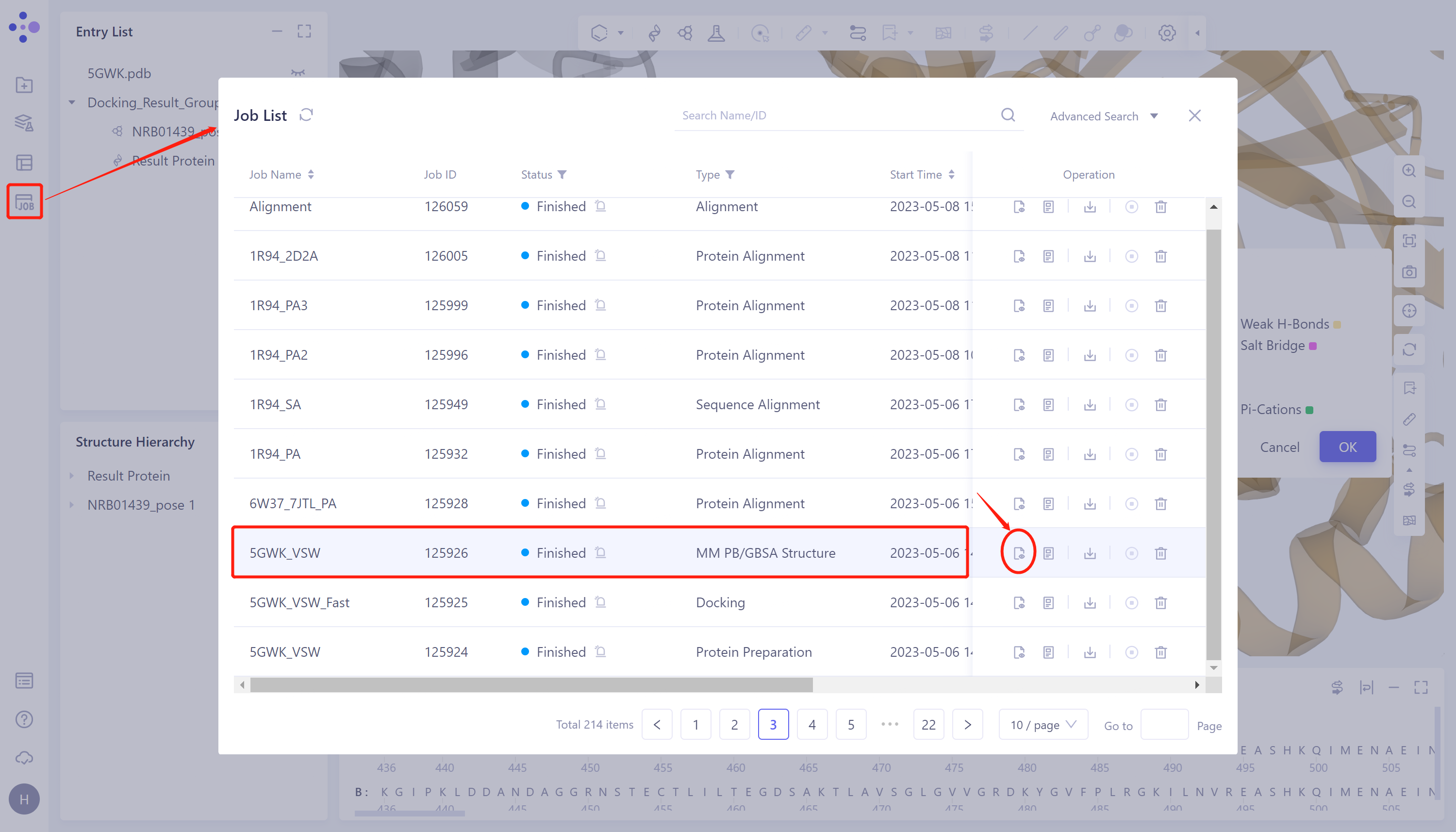Image resolution: width=1456 pixels, height=832 pixels.
Task: Take a snapshot using the camera icon
Action: (1410, 272)
